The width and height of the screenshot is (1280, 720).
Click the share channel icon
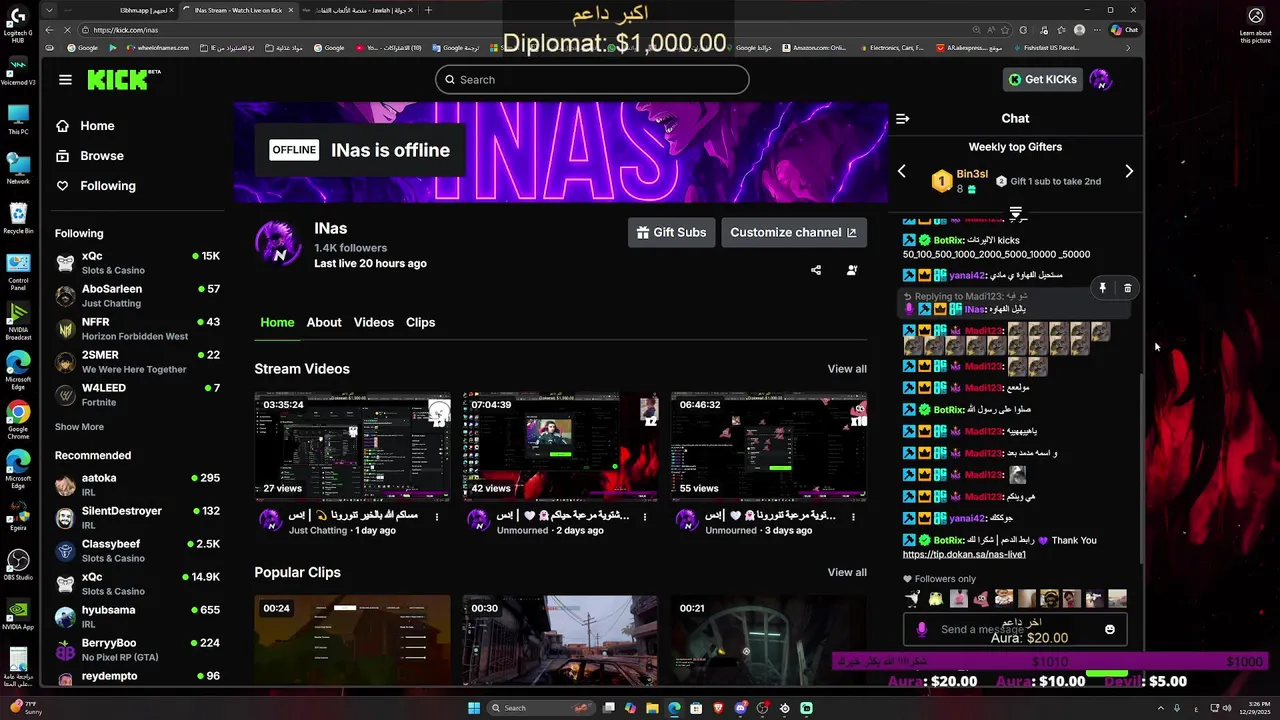pos(816,270)
